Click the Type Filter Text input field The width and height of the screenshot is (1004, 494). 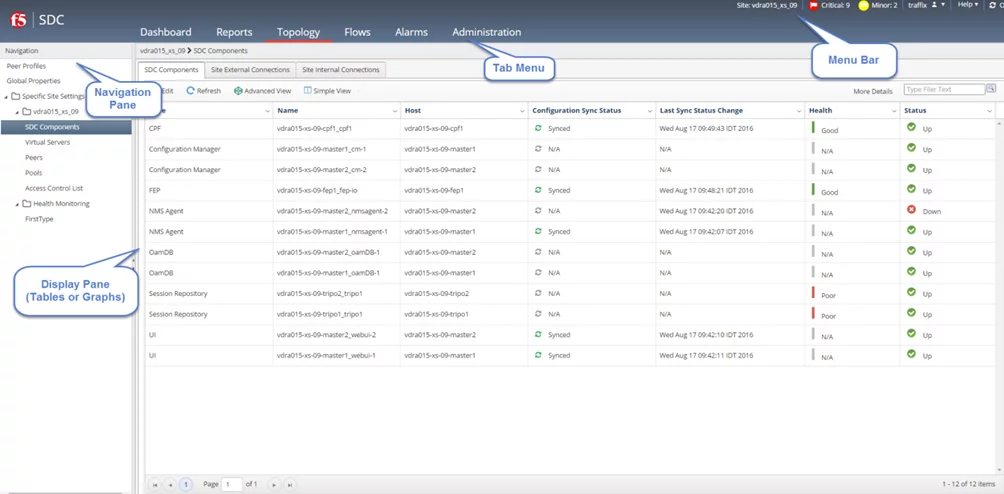(943, 90)
